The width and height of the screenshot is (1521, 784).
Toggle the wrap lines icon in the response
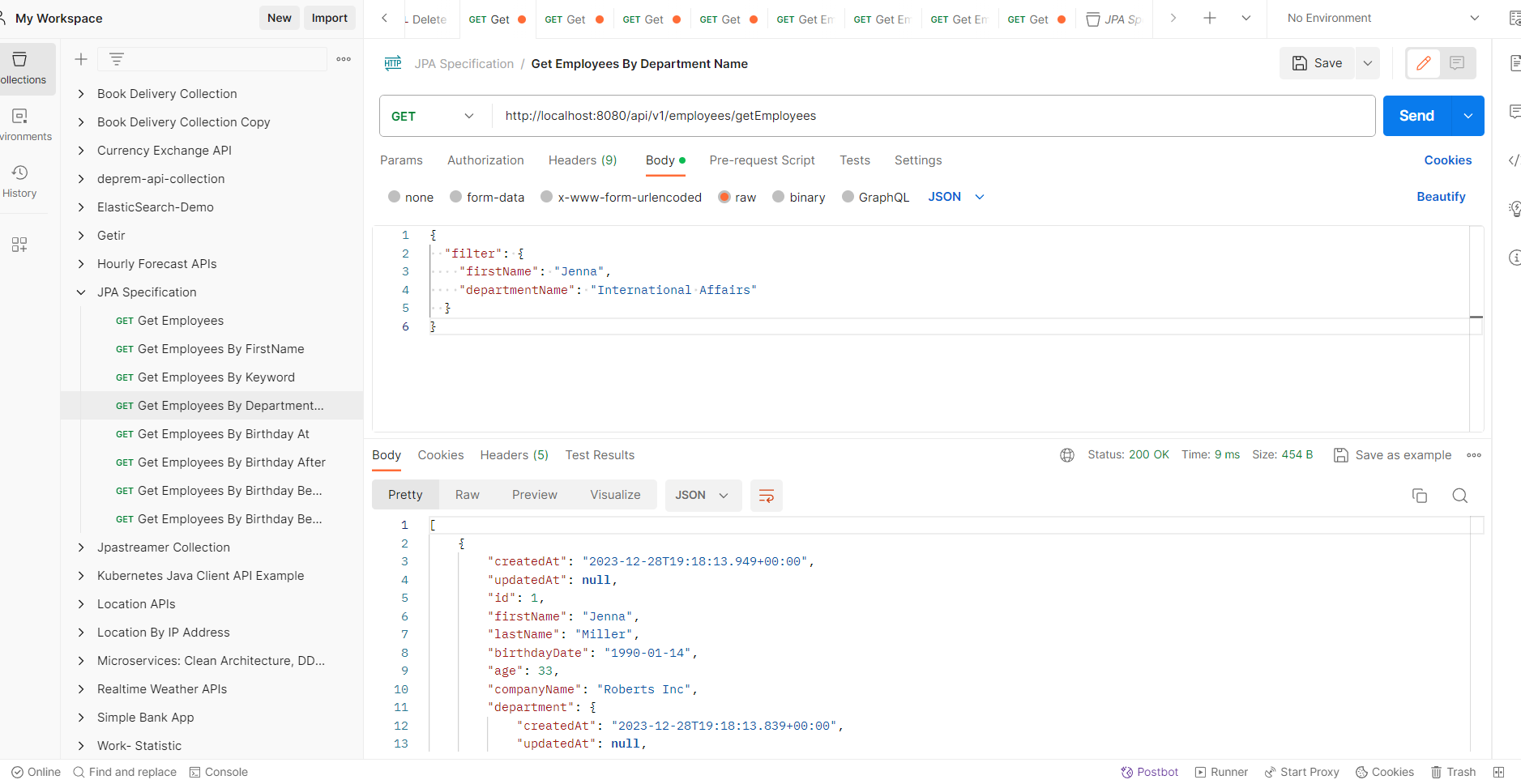coord(767,496)
